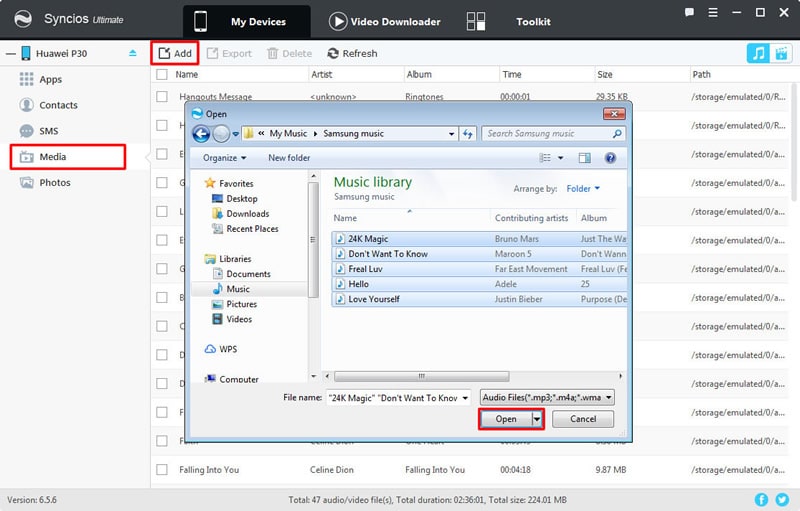Toggle the preview pane icon
This screenshot has width=800, height=511.
[584, 158]
